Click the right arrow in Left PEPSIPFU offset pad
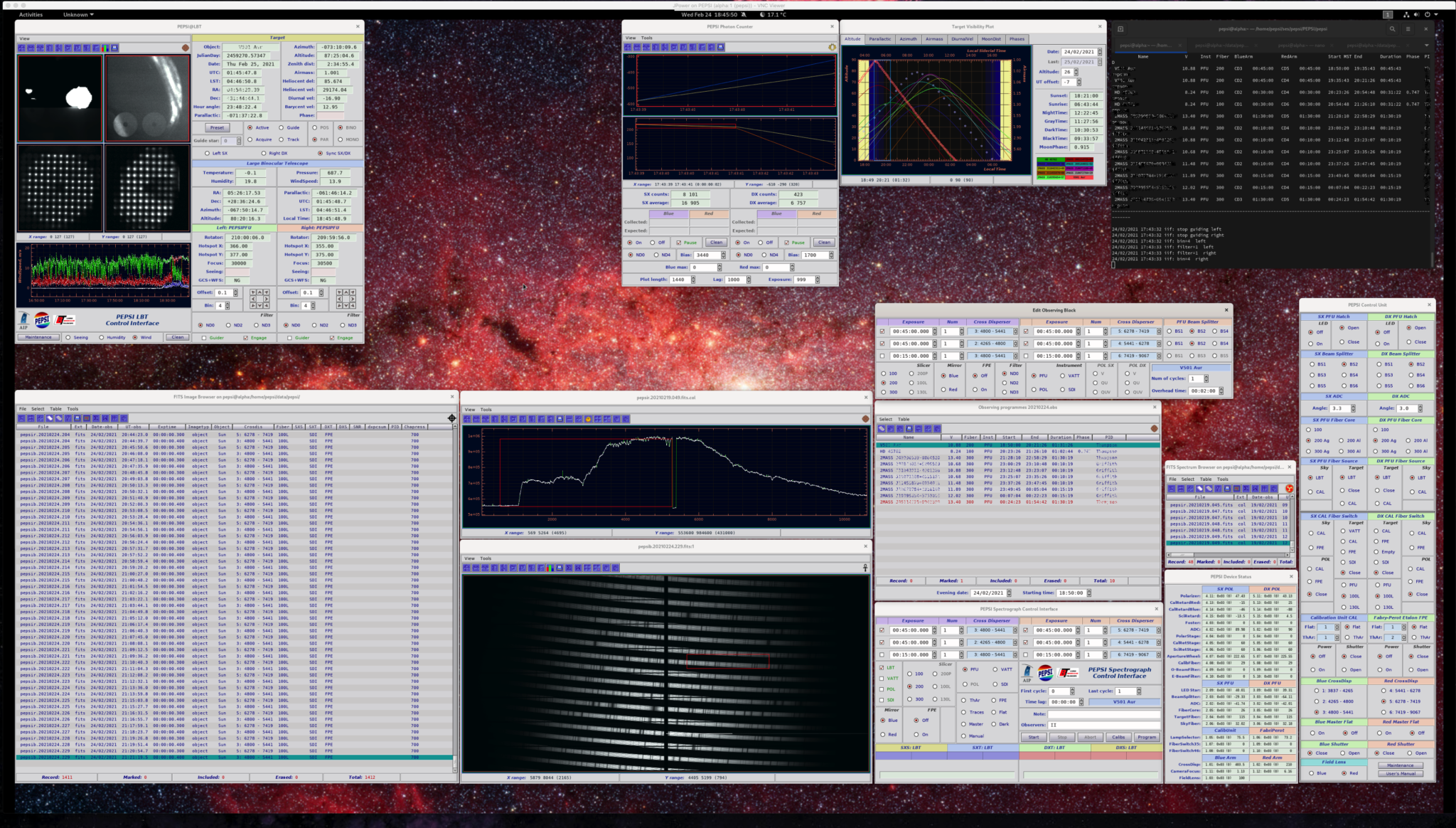This screenshot has width=1456, height=828. click(x=267, y=299)
